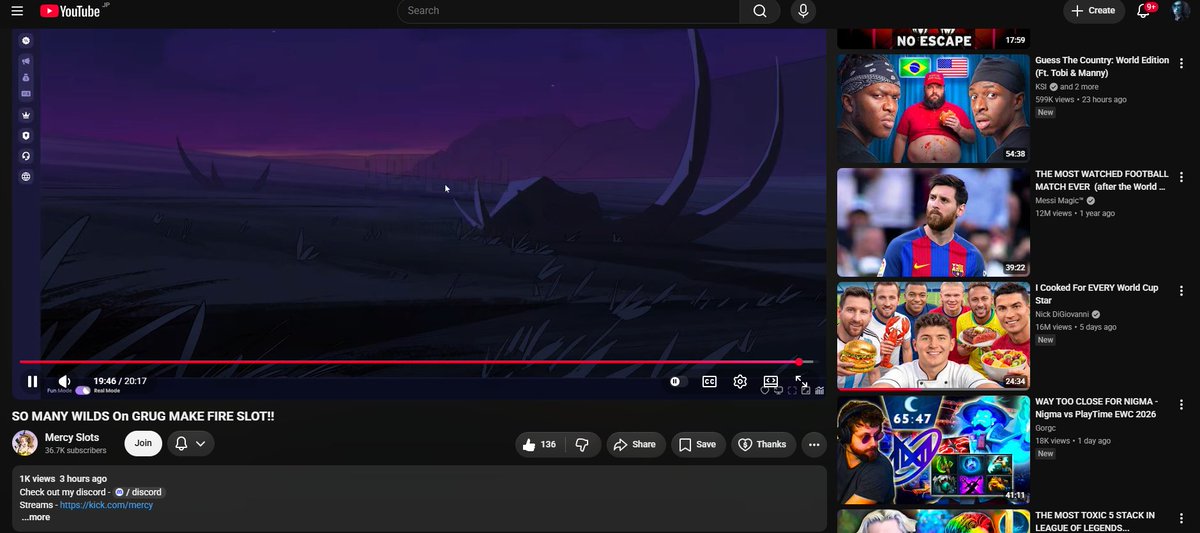
Task: Open the account avatar menu
Action: tap(1181, 11)
